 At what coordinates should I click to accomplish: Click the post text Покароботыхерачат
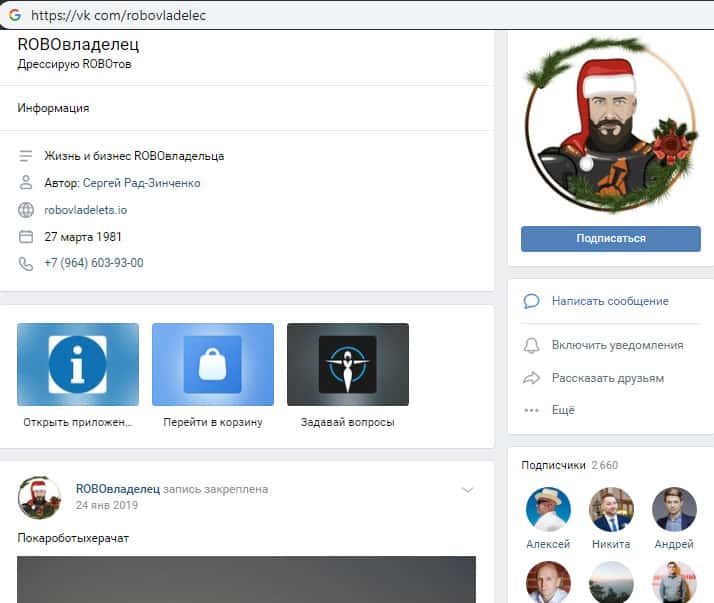73,538
